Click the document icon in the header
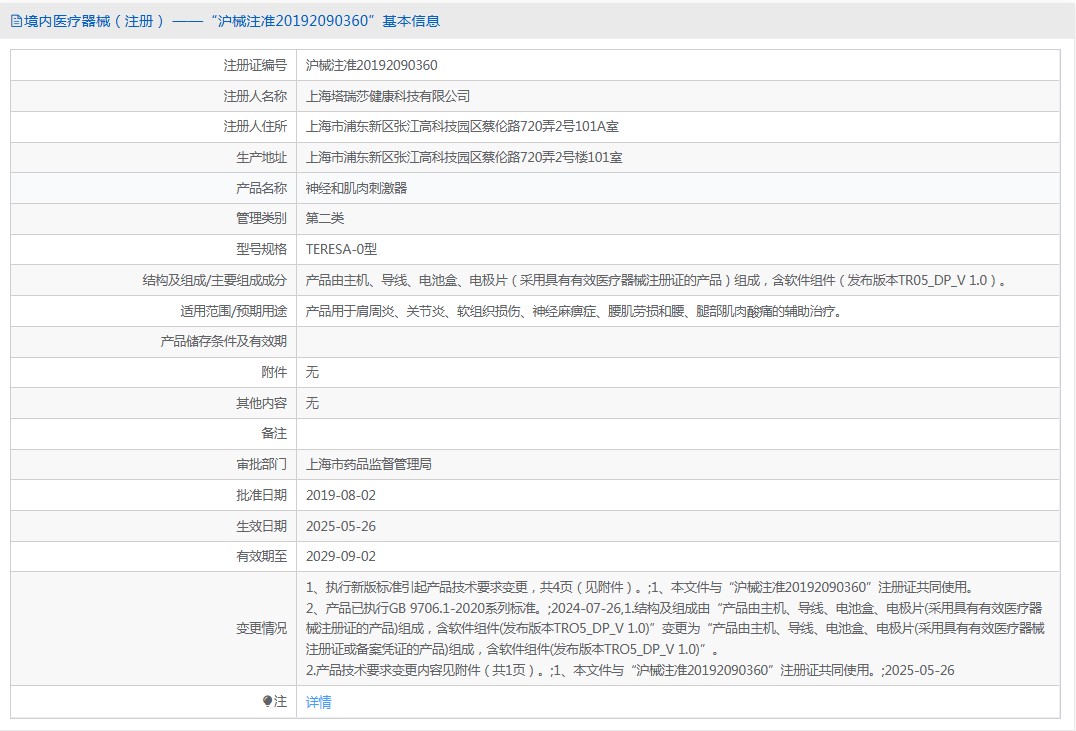1076x731 pixels. pyautogui.click(x=16, y=21)
